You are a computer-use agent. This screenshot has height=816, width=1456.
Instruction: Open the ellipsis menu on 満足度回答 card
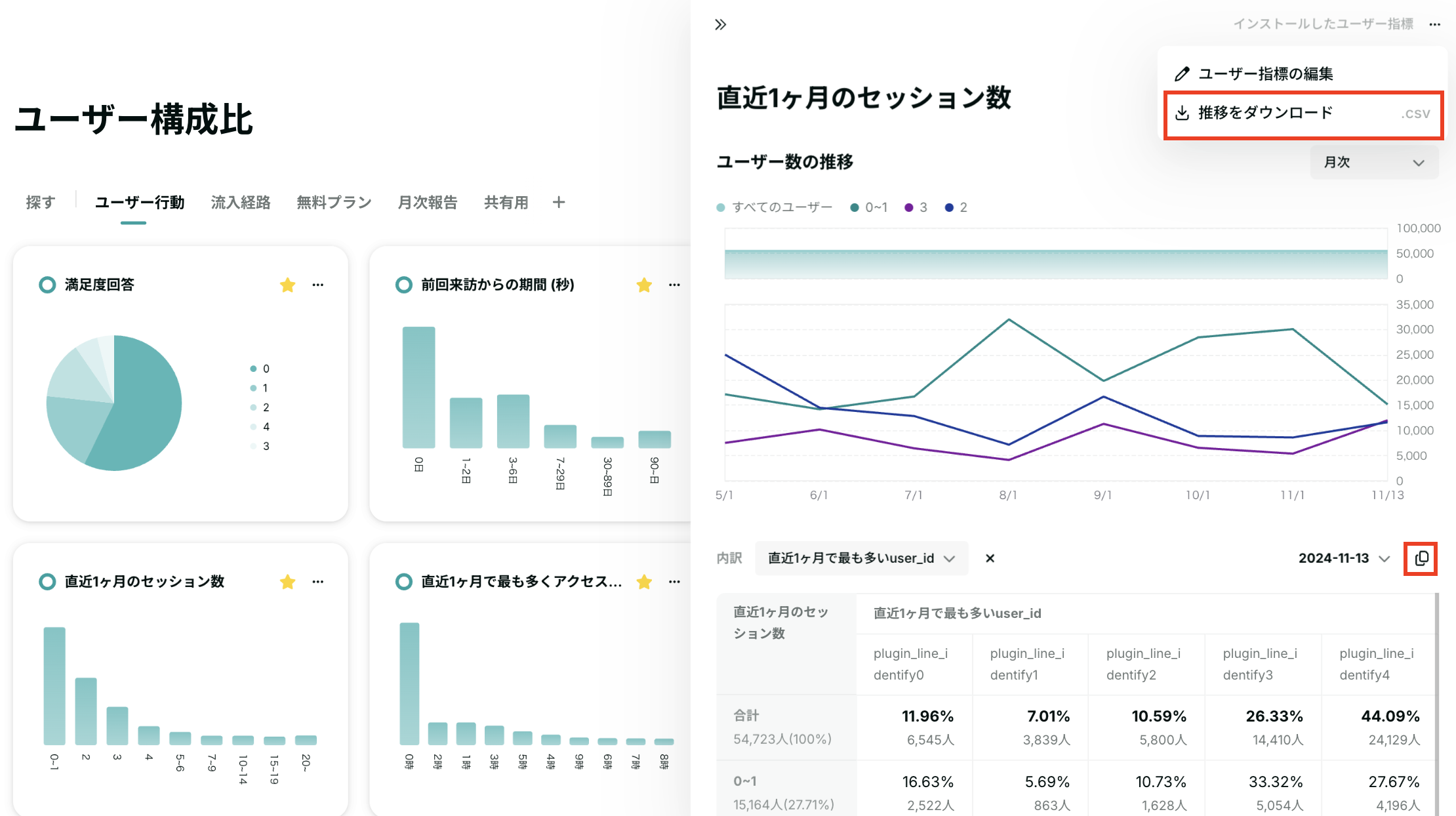318,285
